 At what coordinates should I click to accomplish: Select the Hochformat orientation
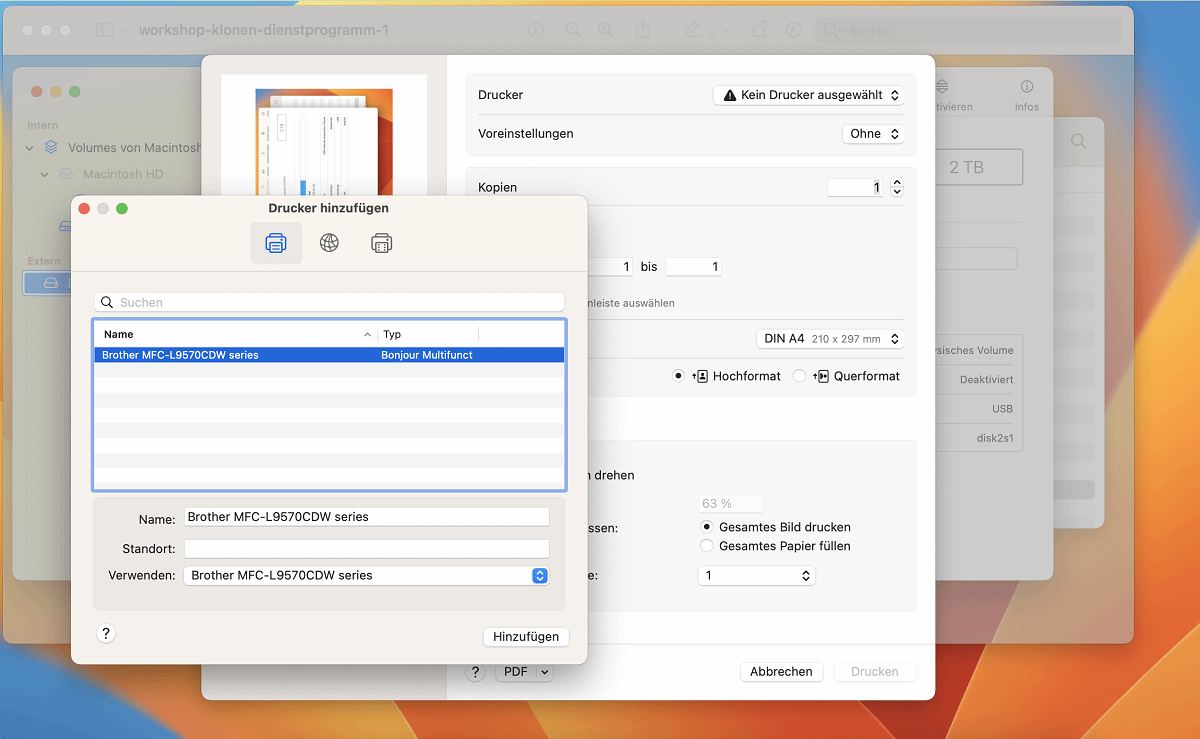[679, 376]
